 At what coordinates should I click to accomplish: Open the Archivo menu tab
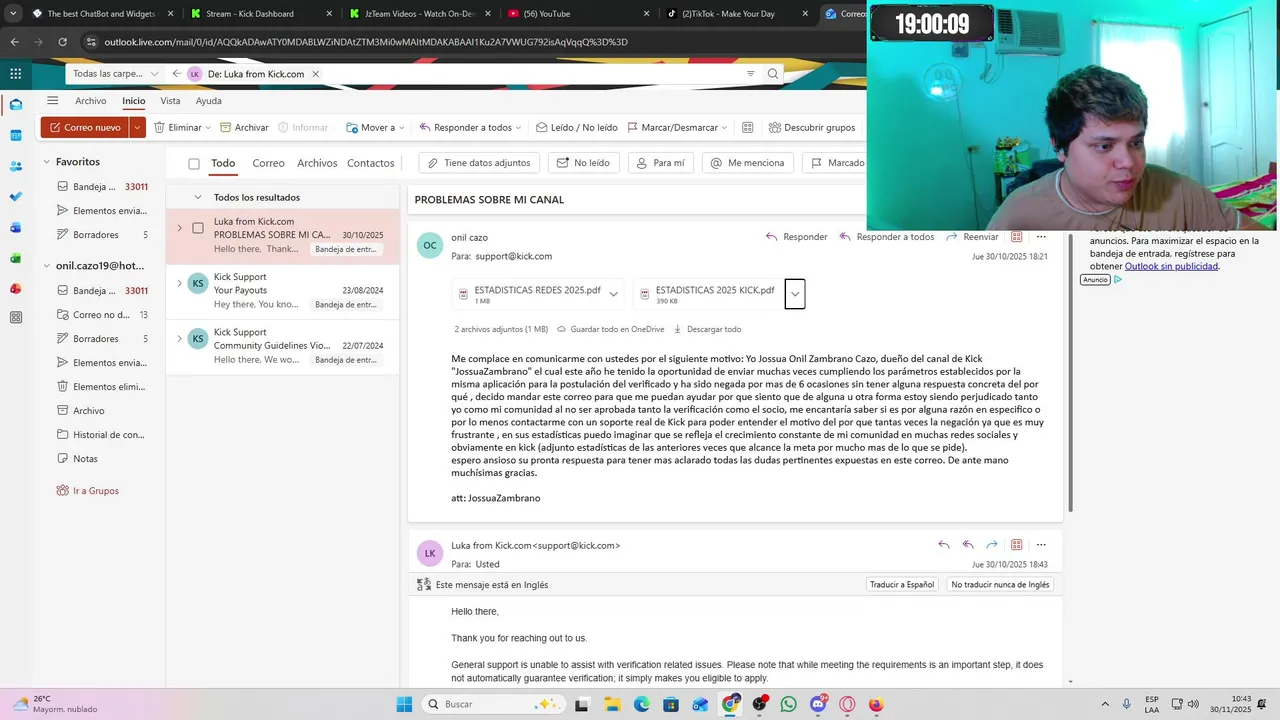click(x=90, y=101)
